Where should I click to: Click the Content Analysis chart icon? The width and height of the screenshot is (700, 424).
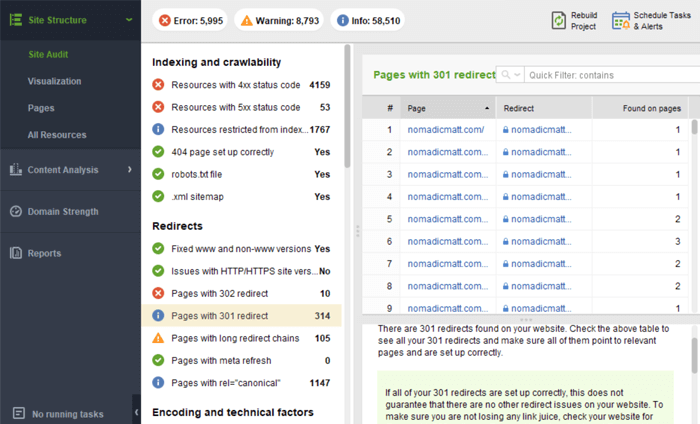click(16, 170)
